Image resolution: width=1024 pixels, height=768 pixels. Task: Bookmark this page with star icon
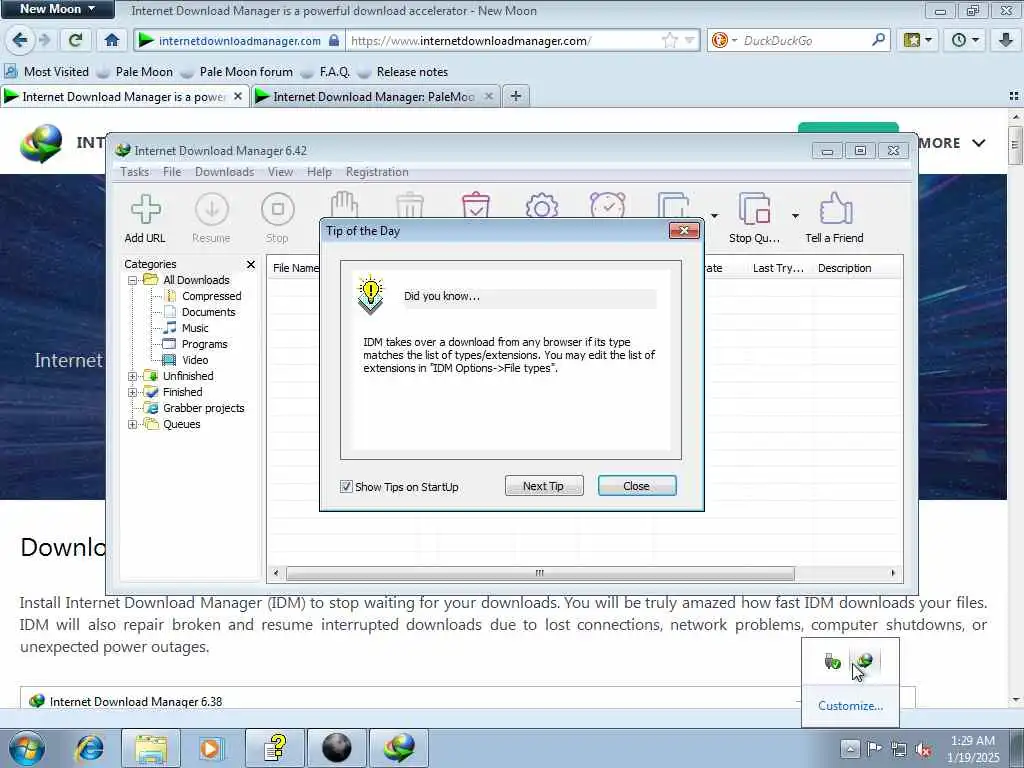pyautogui.click(x=670, y=40)
